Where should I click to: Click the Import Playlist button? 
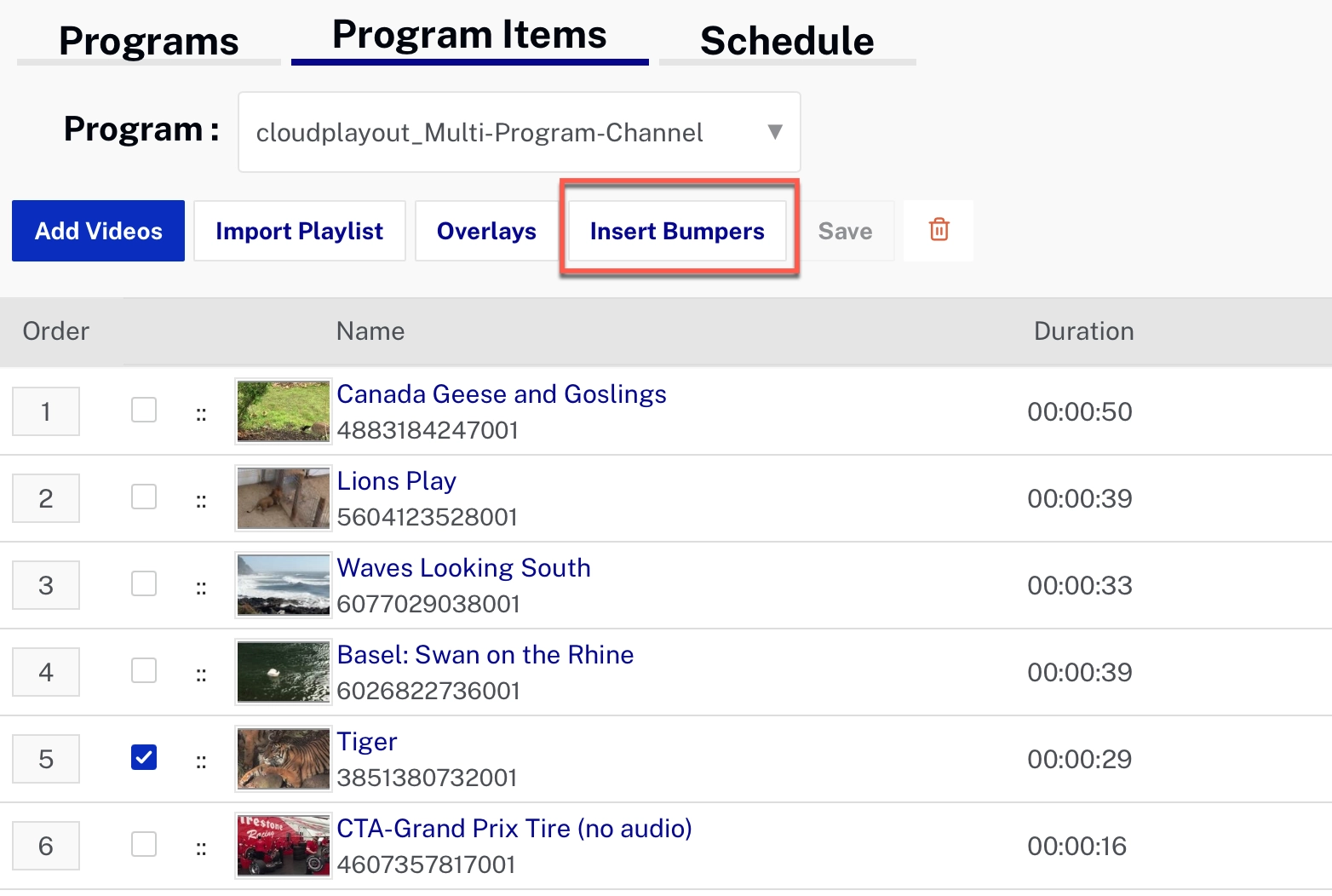tap(298, 230)
